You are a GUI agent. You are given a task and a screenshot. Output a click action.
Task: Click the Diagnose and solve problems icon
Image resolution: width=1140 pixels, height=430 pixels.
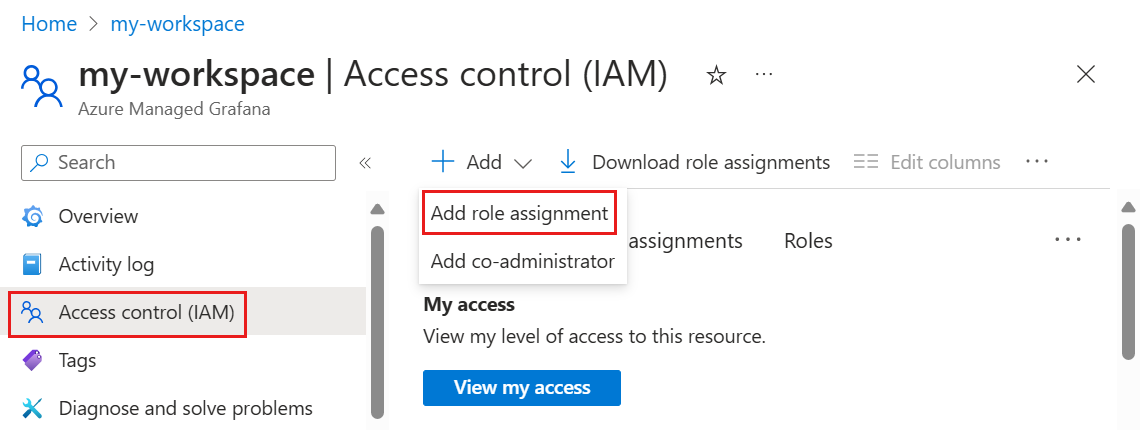point(33,408)
